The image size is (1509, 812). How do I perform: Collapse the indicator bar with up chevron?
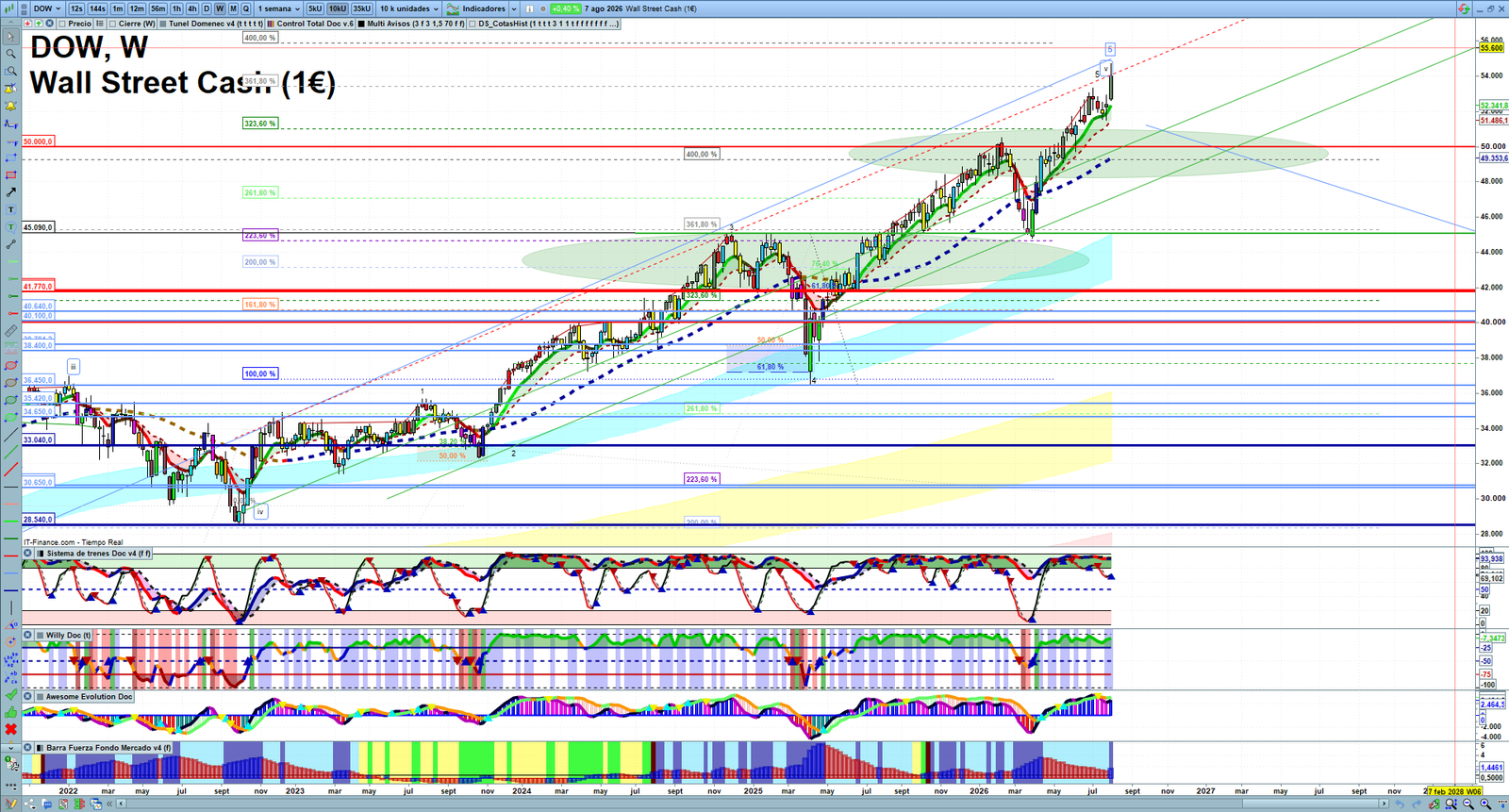point(11,23)
